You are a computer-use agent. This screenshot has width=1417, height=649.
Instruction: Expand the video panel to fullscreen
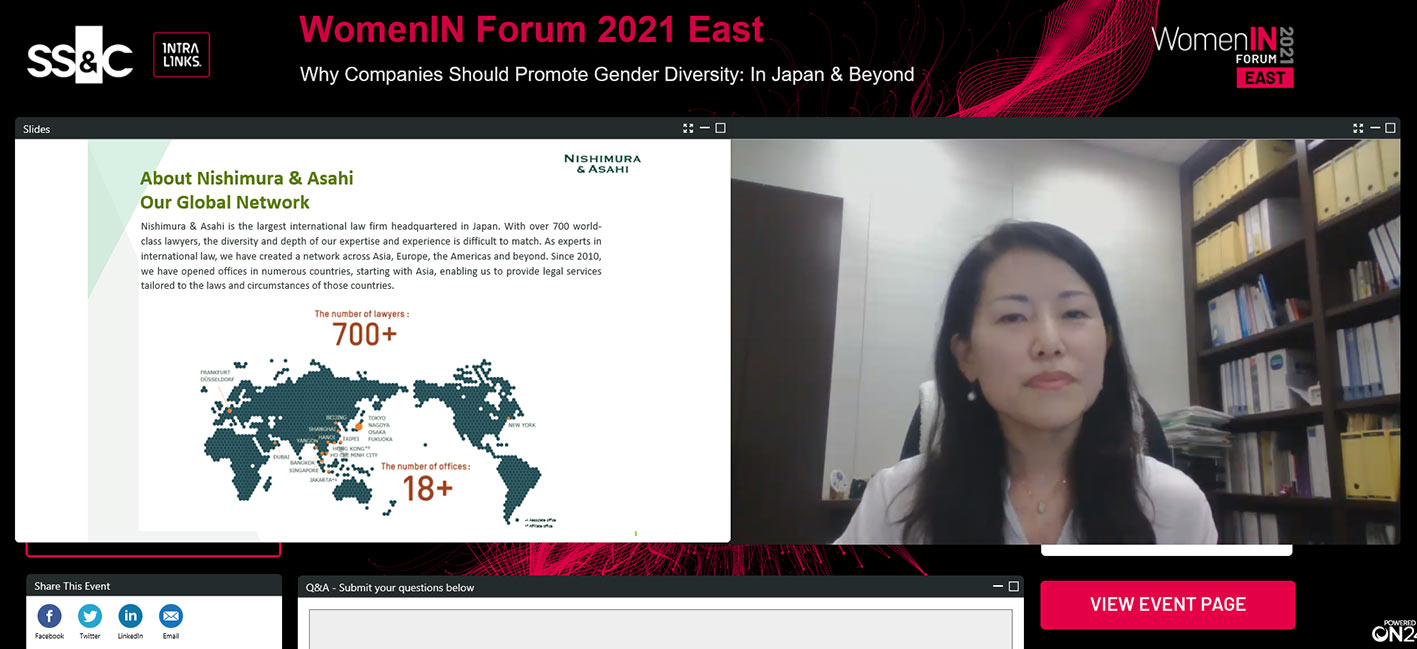tap(1358, 128)
